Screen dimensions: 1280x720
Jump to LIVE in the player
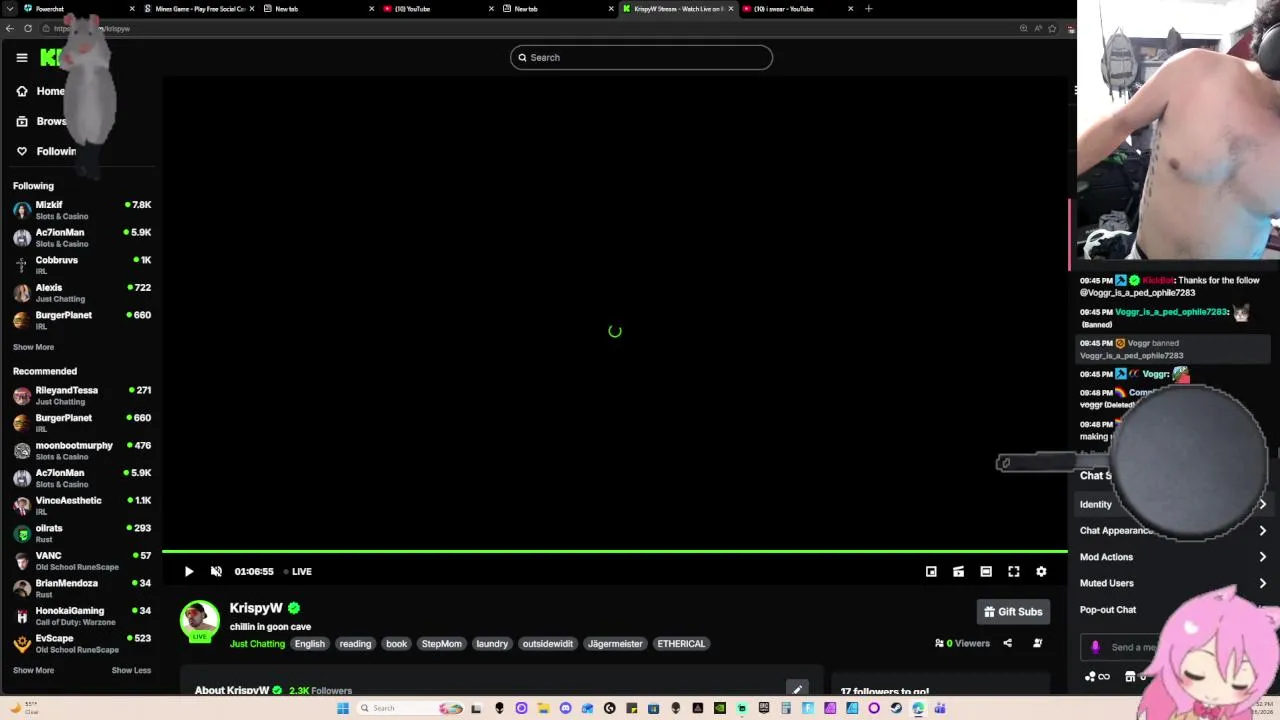pos(298,572)
